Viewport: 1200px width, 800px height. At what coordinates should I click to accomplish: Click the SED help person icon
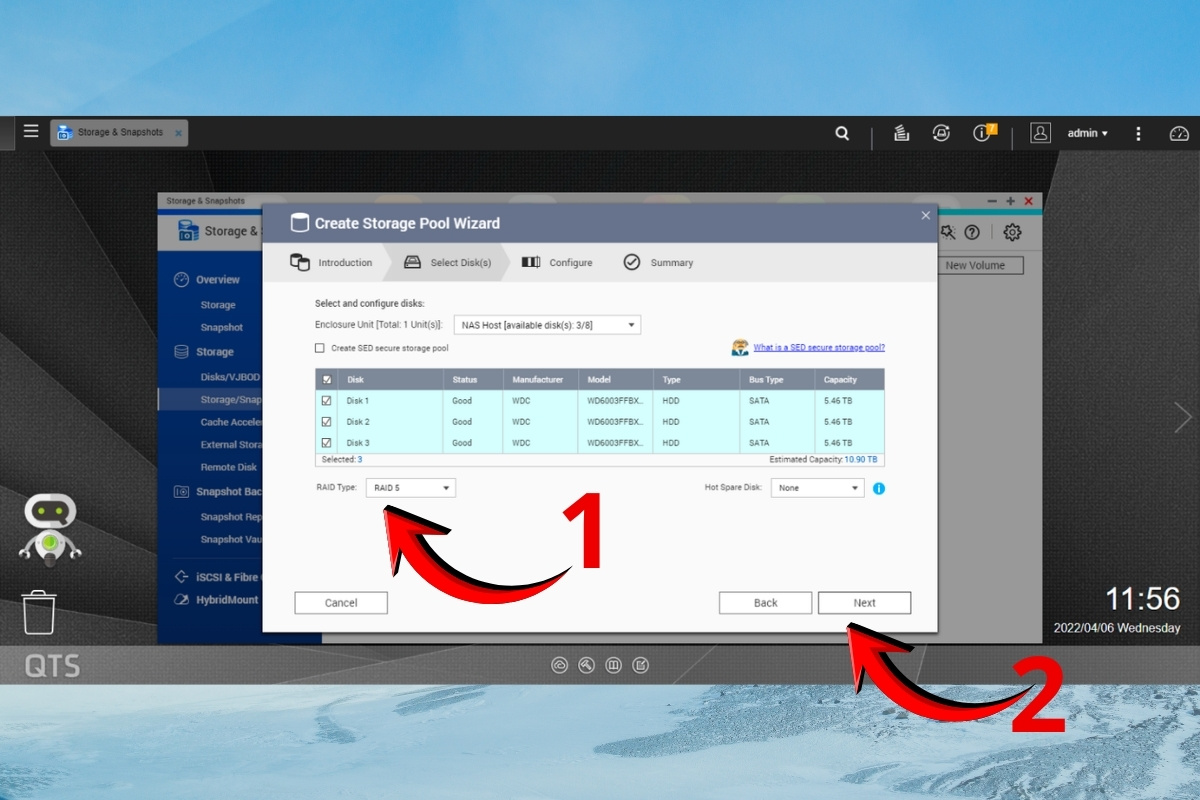click(x=740, y=347)
